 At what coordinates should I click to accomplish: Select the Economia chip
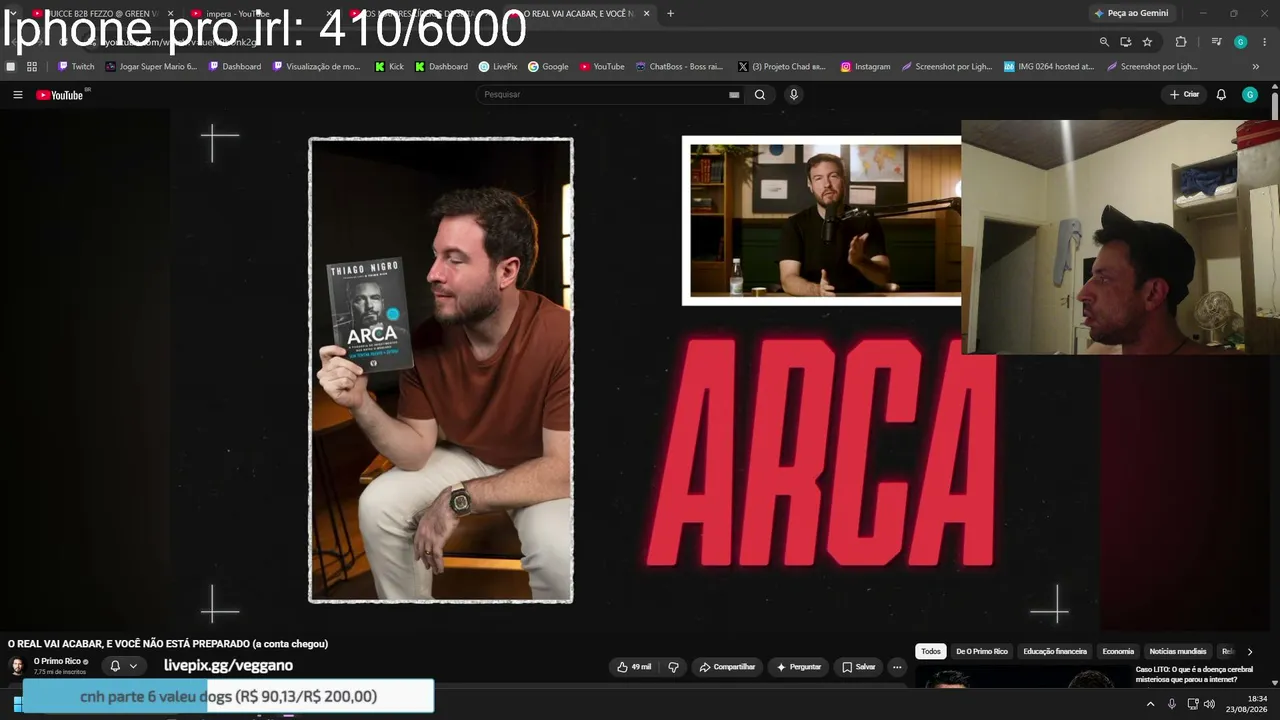(x=1118, y=652)
